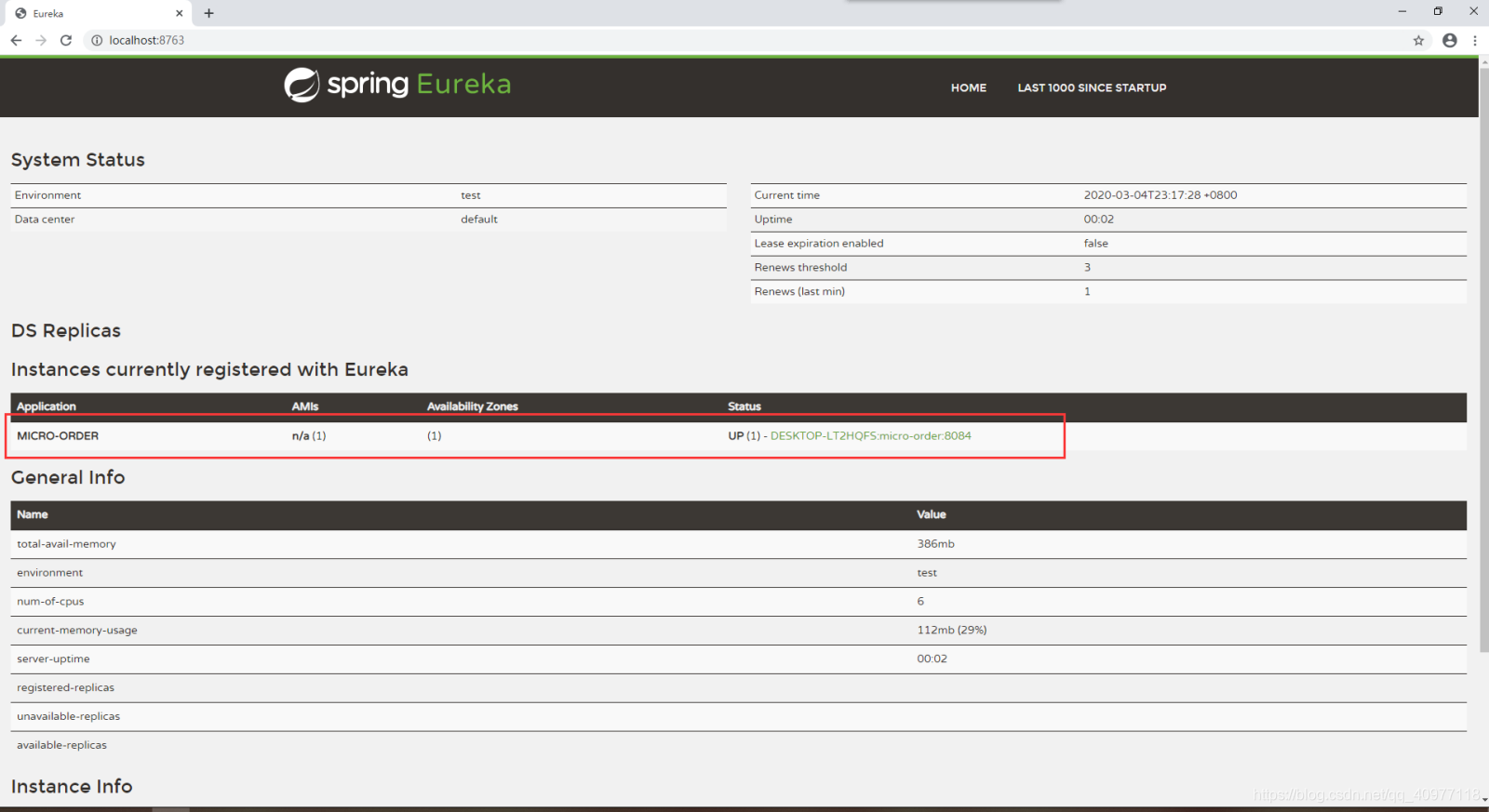
Task: Select the MICRO-ORDER application name
Action: [x=58, y=435]
